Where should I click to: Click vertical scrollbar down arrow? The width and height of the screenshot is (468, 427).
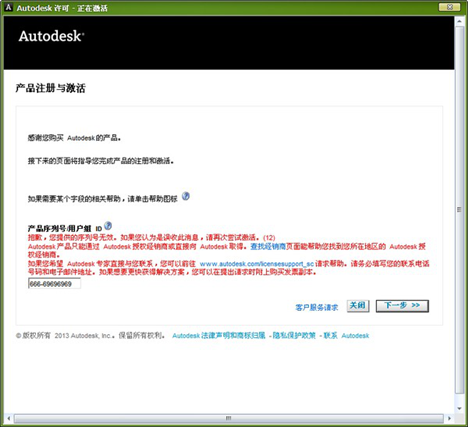point(460,408)
